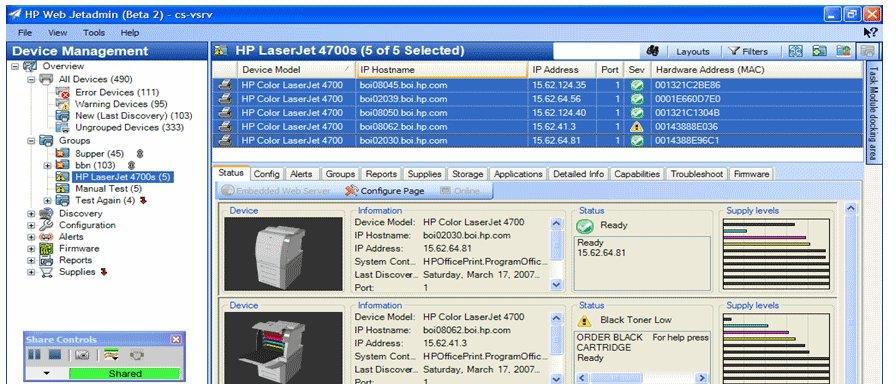Expand the Supplies node
The height and width of the screenshot is (384, 896).
(x=31, y=273)
